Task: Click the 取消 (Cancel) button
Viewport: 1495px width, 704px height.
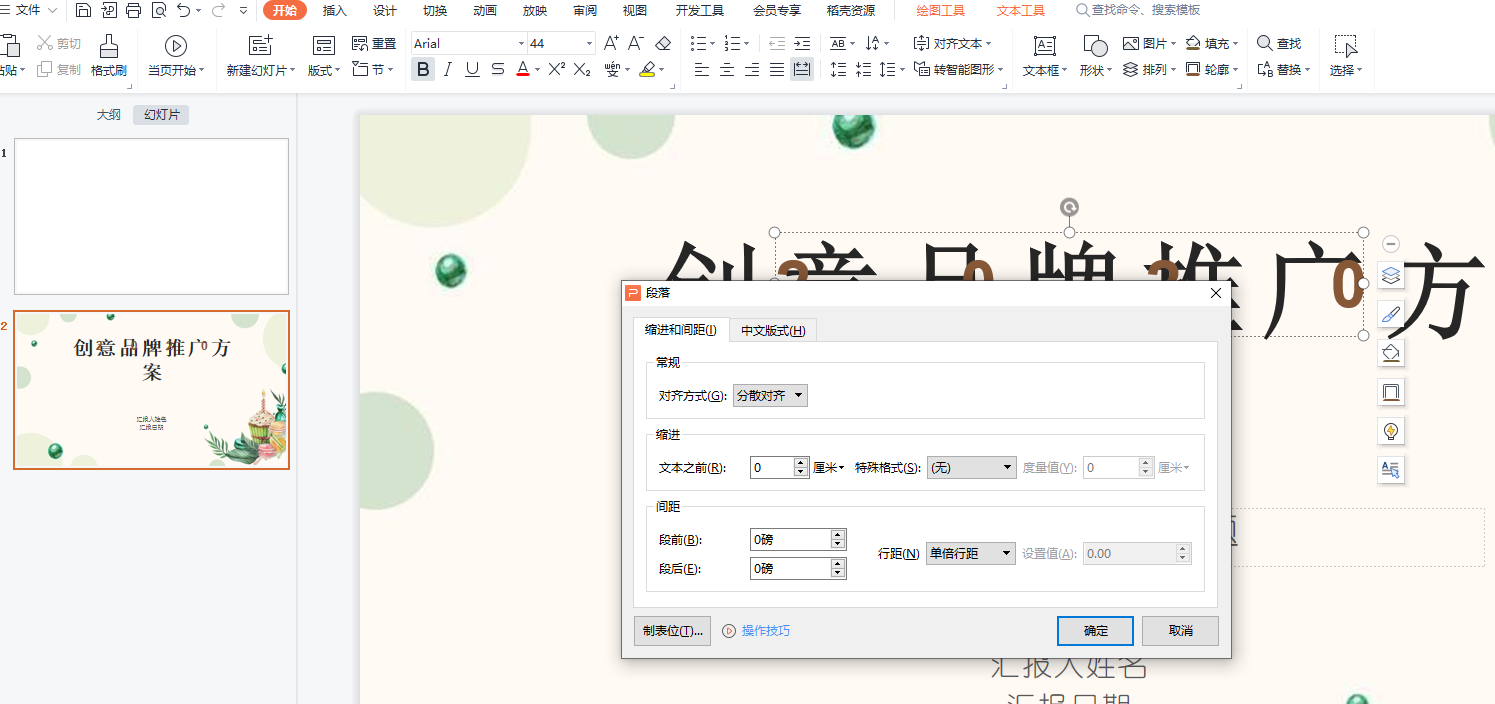Action: coord(1180,631)
